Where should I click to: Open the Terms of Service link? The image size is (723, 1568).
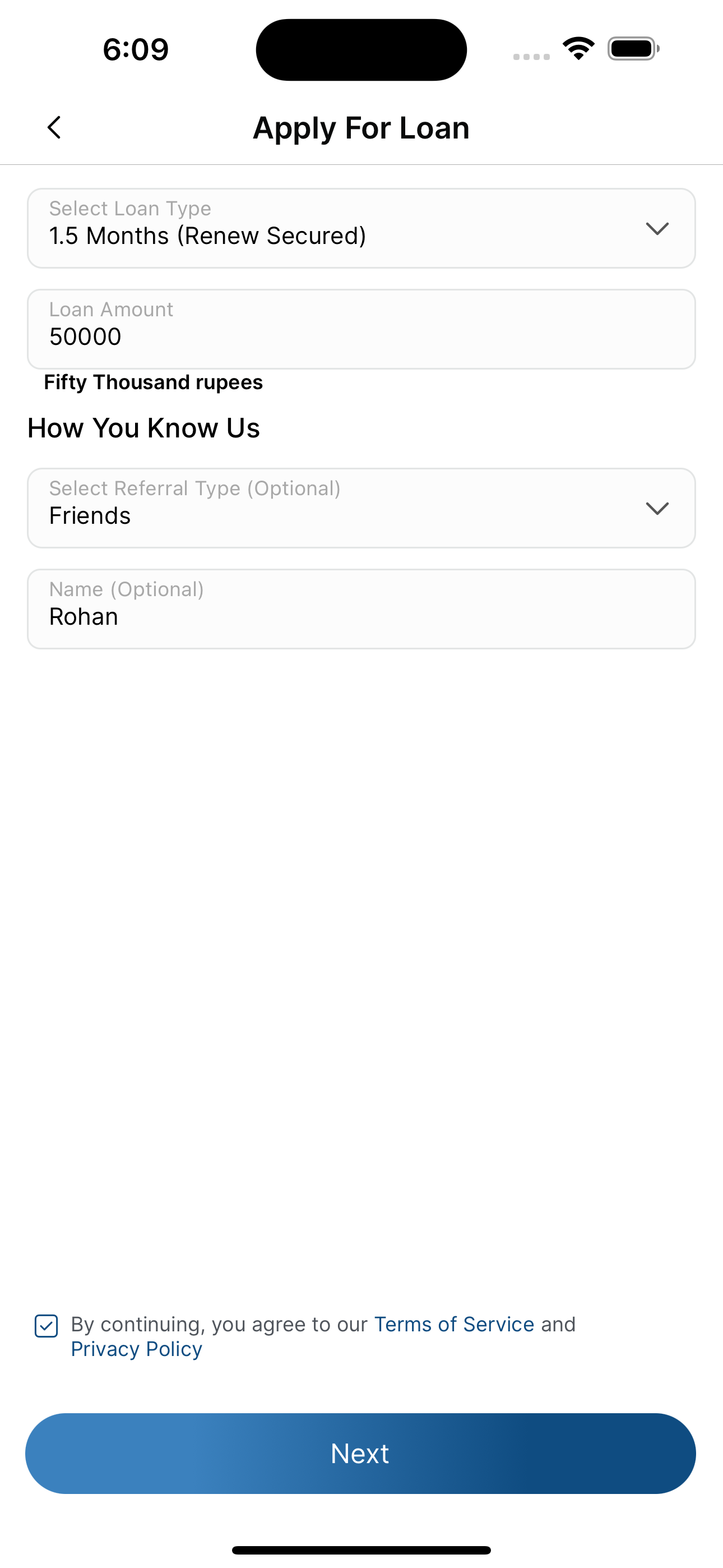[454, 1325]
